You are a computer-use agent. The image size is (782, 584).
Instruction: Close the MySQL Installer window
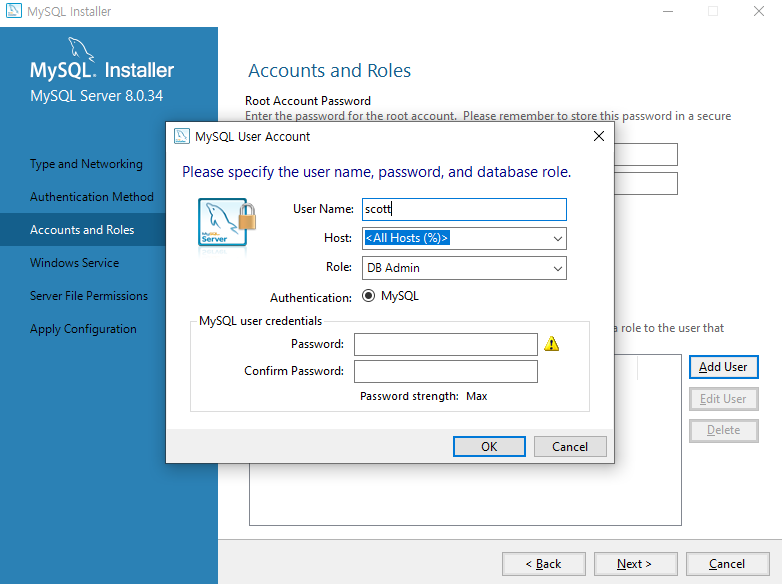pyautogui.click(x=759, y=11)
